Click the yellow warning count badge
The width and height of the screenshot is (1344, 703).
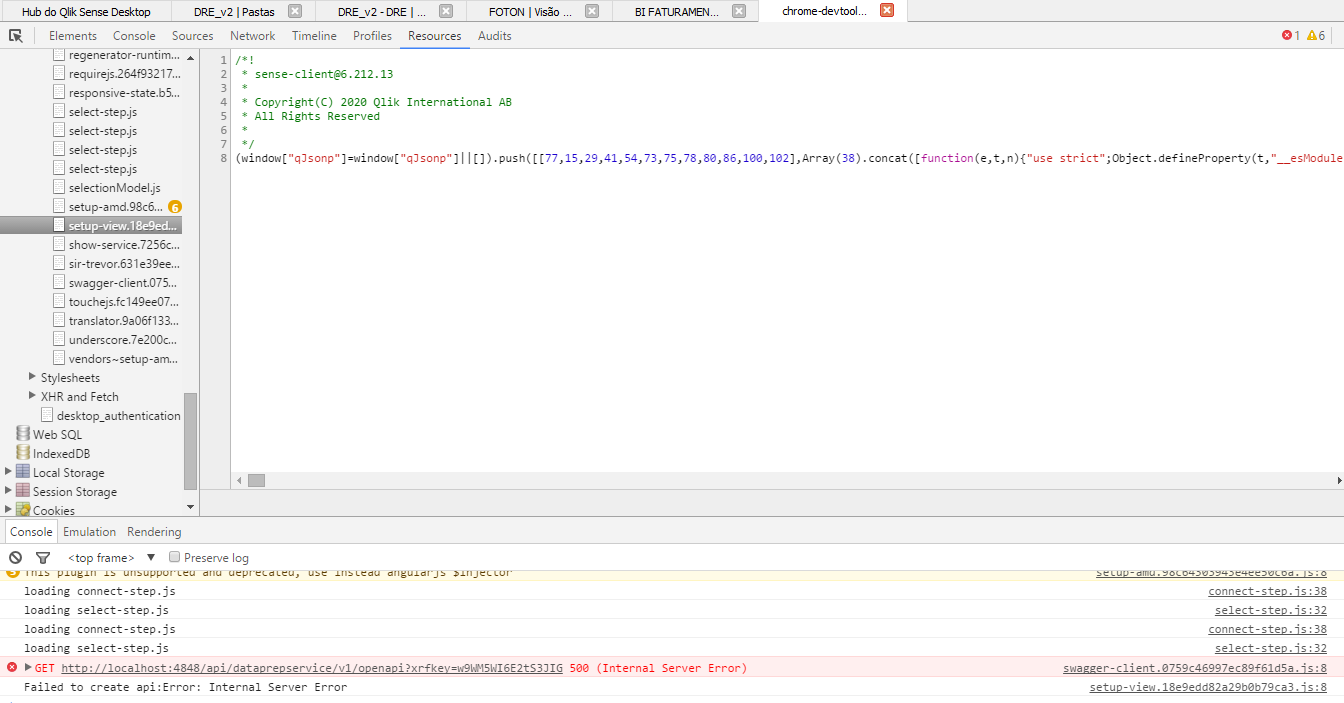click(1315, 33)
